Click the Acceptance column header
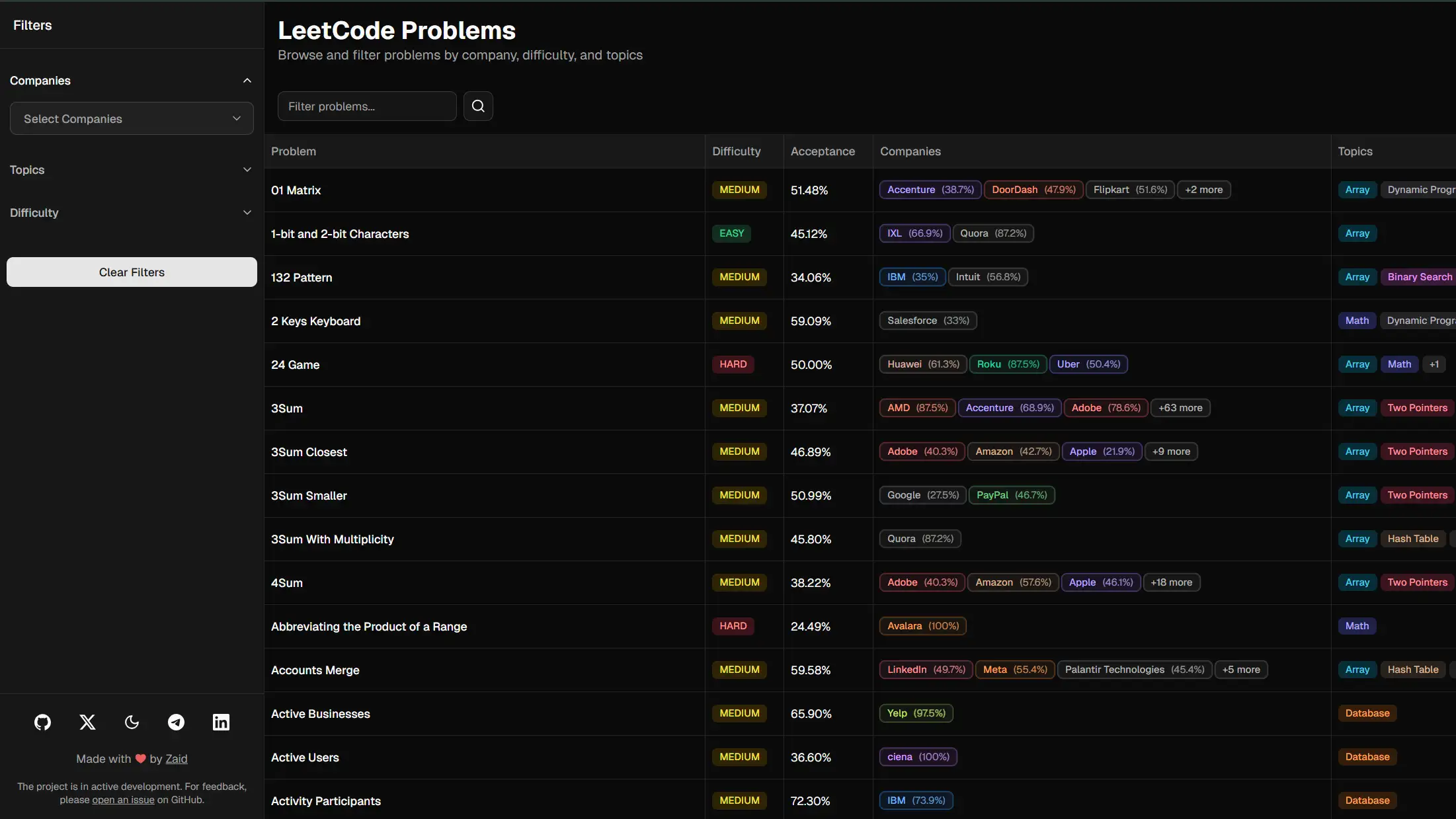This screenshot has height=819, width=1456. (x=823, y=151)
